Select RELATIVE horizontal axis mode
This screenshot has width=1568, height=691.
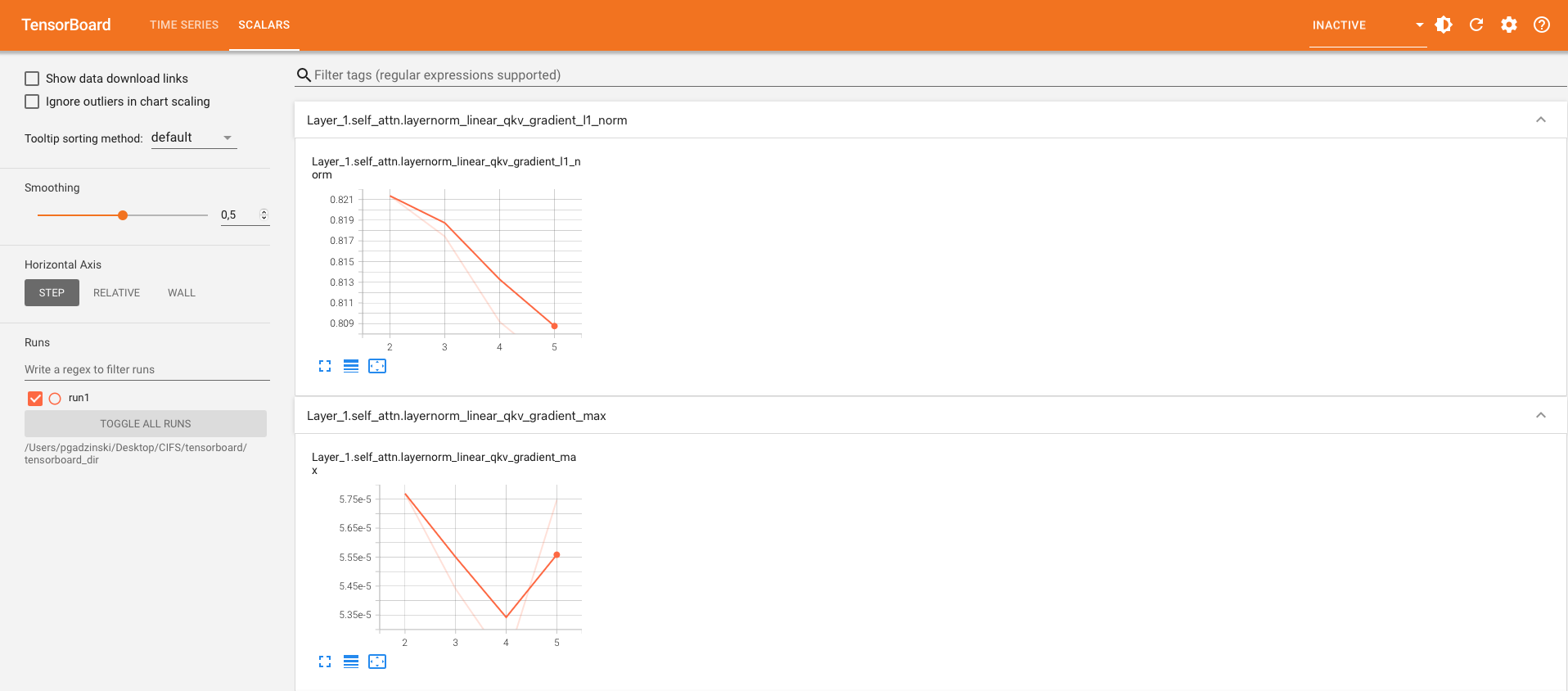[x=116, y=293]
